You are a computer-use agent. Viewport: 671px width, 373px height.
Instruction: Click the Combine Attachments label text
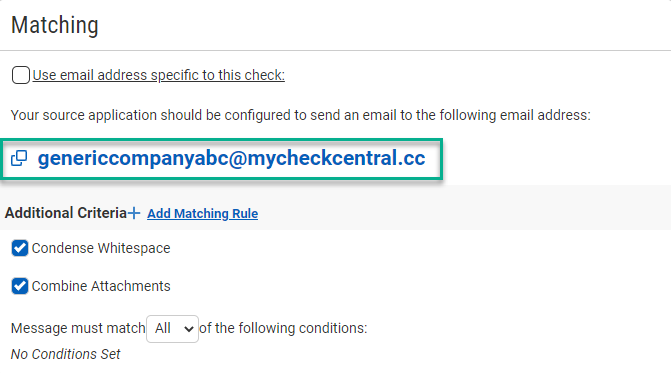(101, 286)
